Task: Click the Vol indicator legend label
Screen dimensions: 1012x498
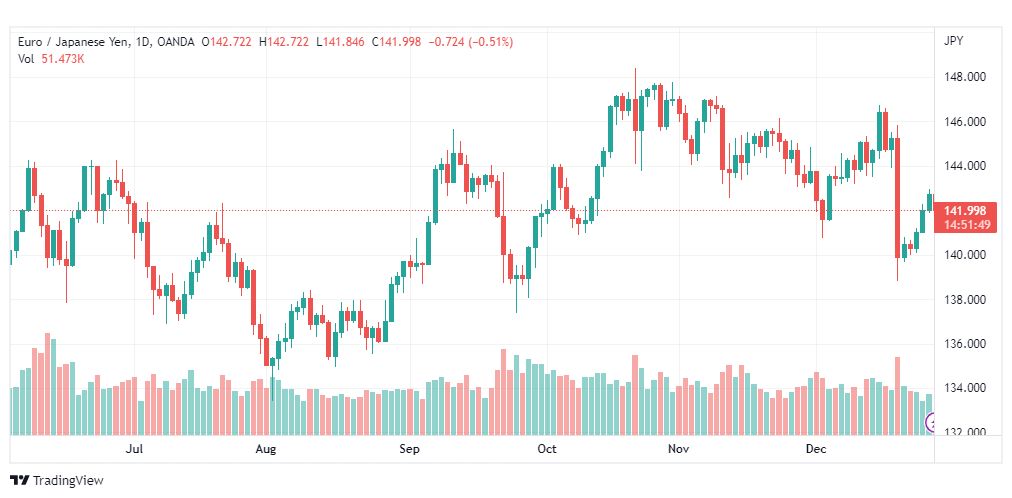Action: (26, 58)
